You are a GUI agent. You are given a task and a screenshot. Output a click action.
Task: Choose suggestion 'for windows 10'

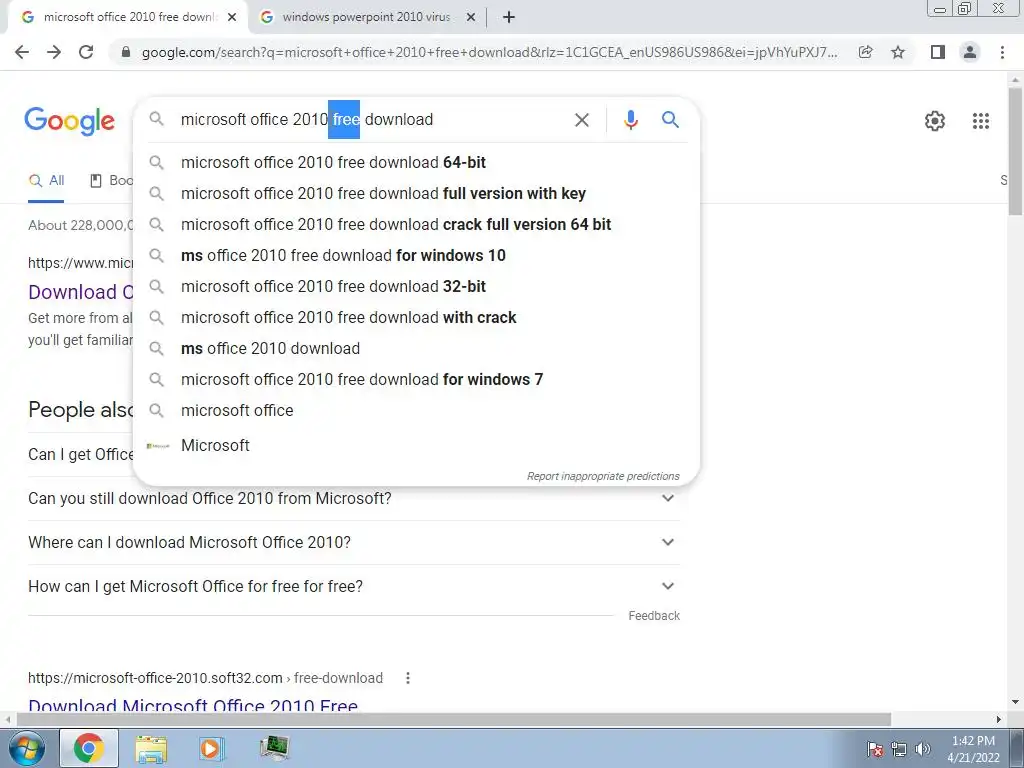pos(417,255)
